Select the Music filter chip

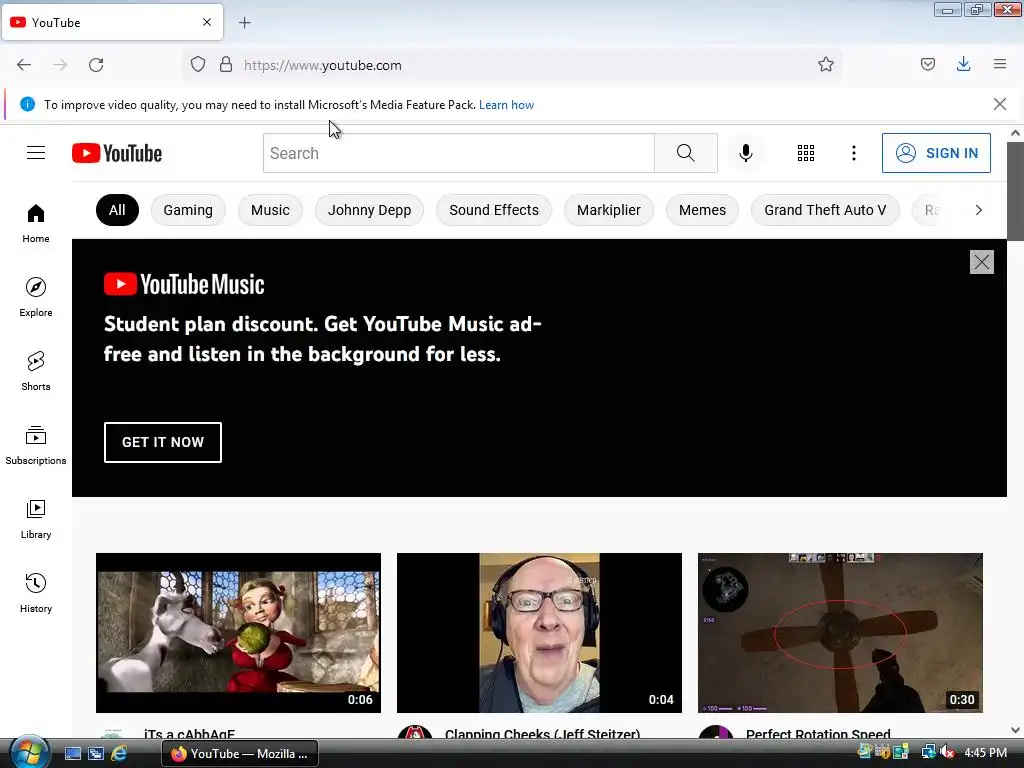[x=270, y=210]
